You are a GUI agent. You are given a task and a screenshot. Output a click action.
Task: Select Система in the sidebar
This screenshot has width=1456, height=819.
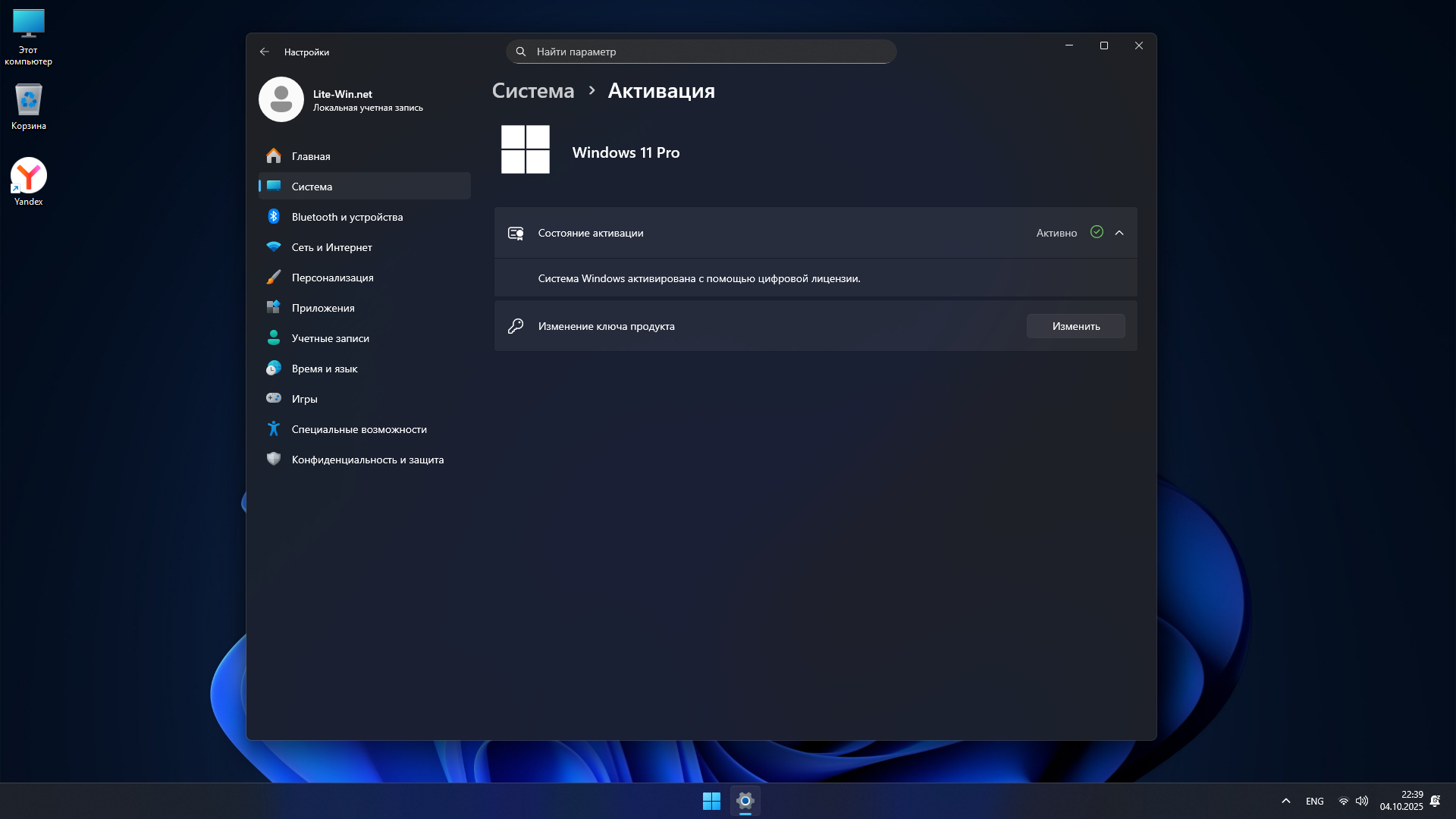(312, 187)
